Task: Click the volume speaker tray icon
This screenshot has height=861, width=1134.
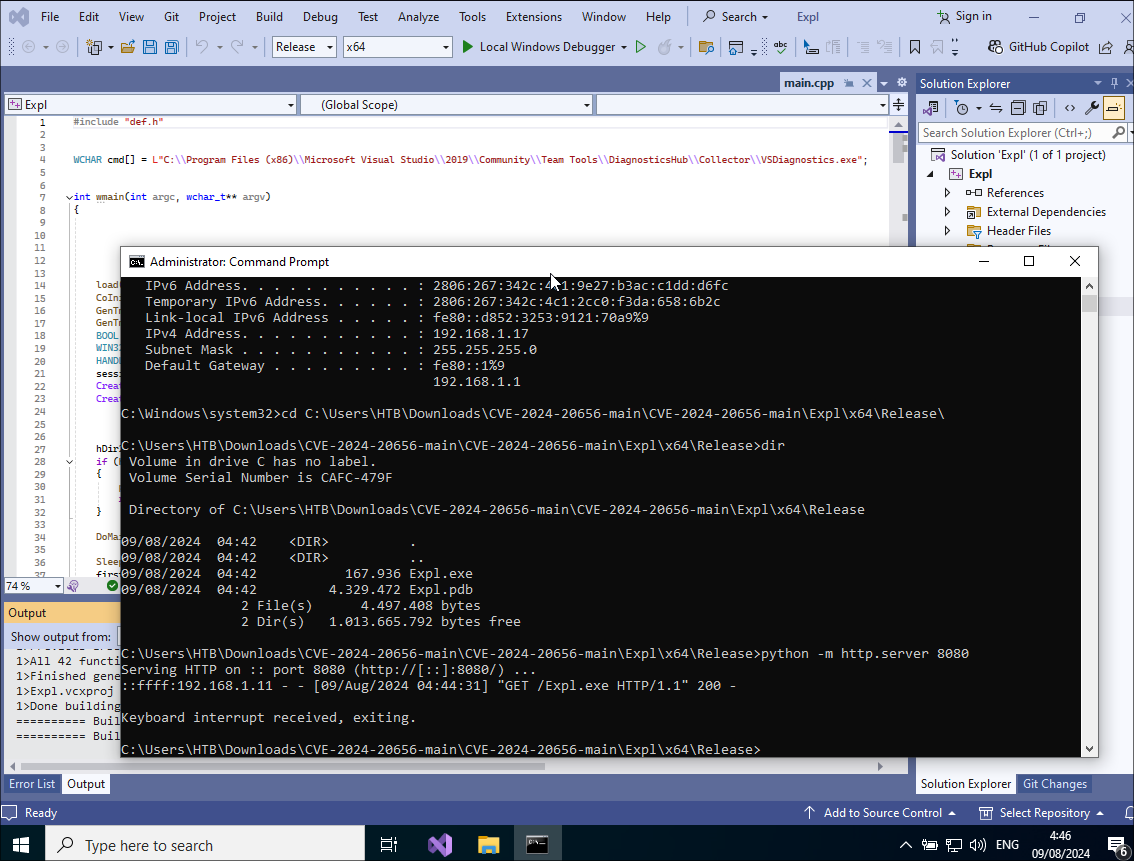Action: click(x=977, y=844)
